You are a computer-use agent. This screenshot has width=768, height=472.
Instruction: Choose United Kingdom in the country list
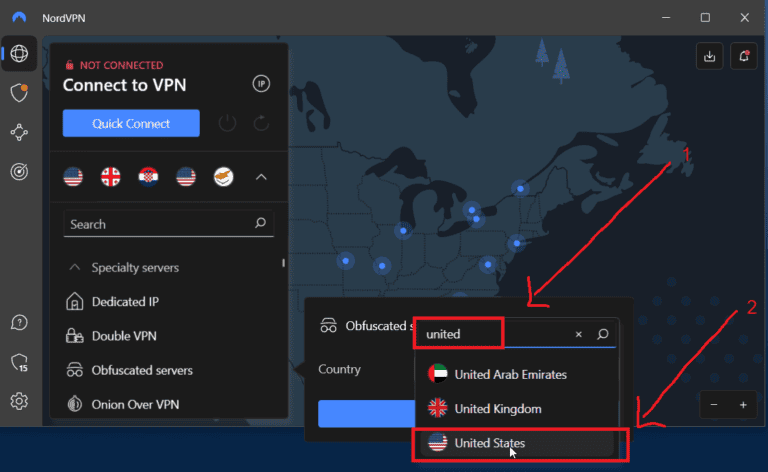pos(498,408)
